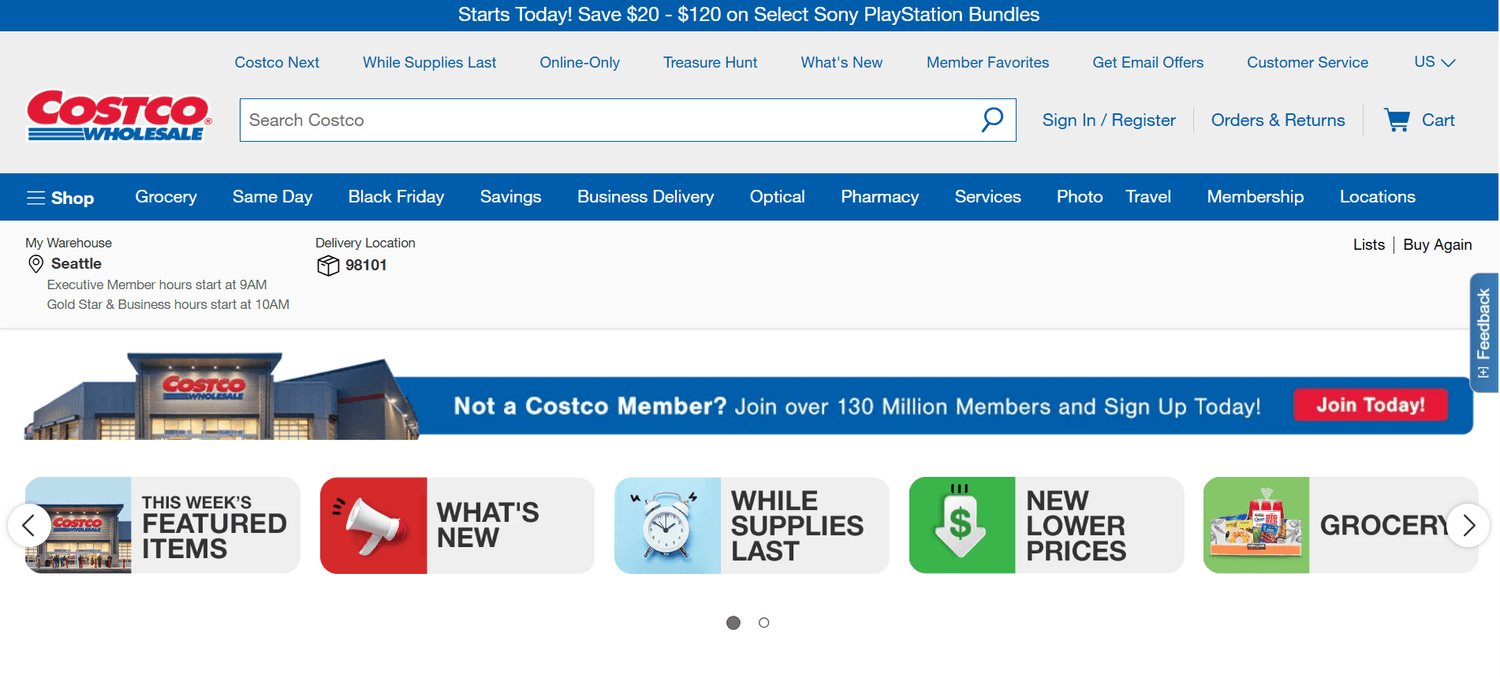Screen dimensions: 1500x677
Task: Select the first carousel page dot
Action: click(733, 623)
